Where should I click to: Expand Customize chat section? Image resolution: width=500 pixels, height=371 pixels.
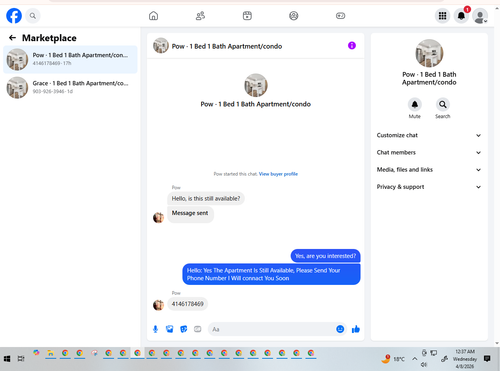point(429,135)
